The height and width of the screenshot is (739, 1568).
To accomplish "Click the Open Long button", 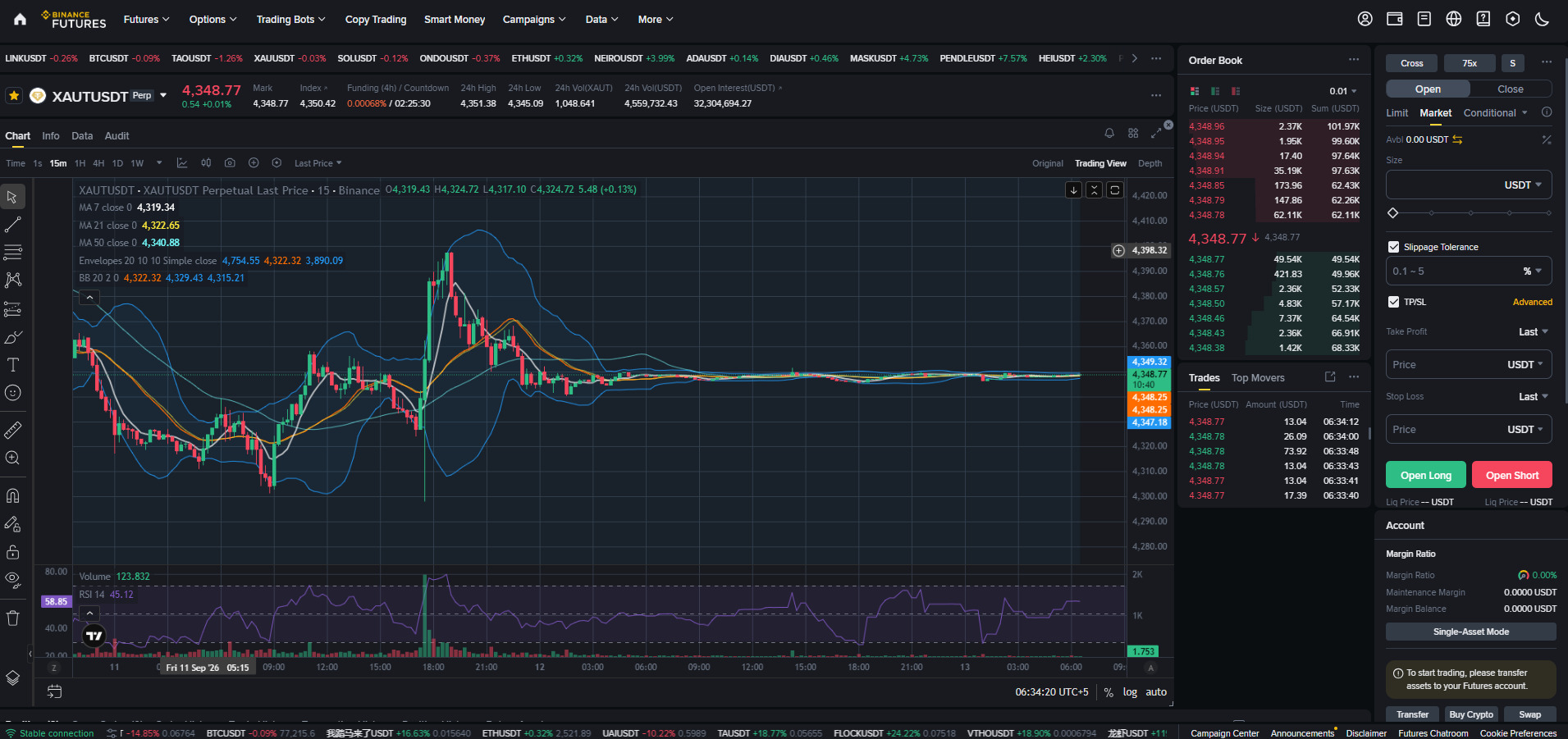I will (x=1426, y=476).
